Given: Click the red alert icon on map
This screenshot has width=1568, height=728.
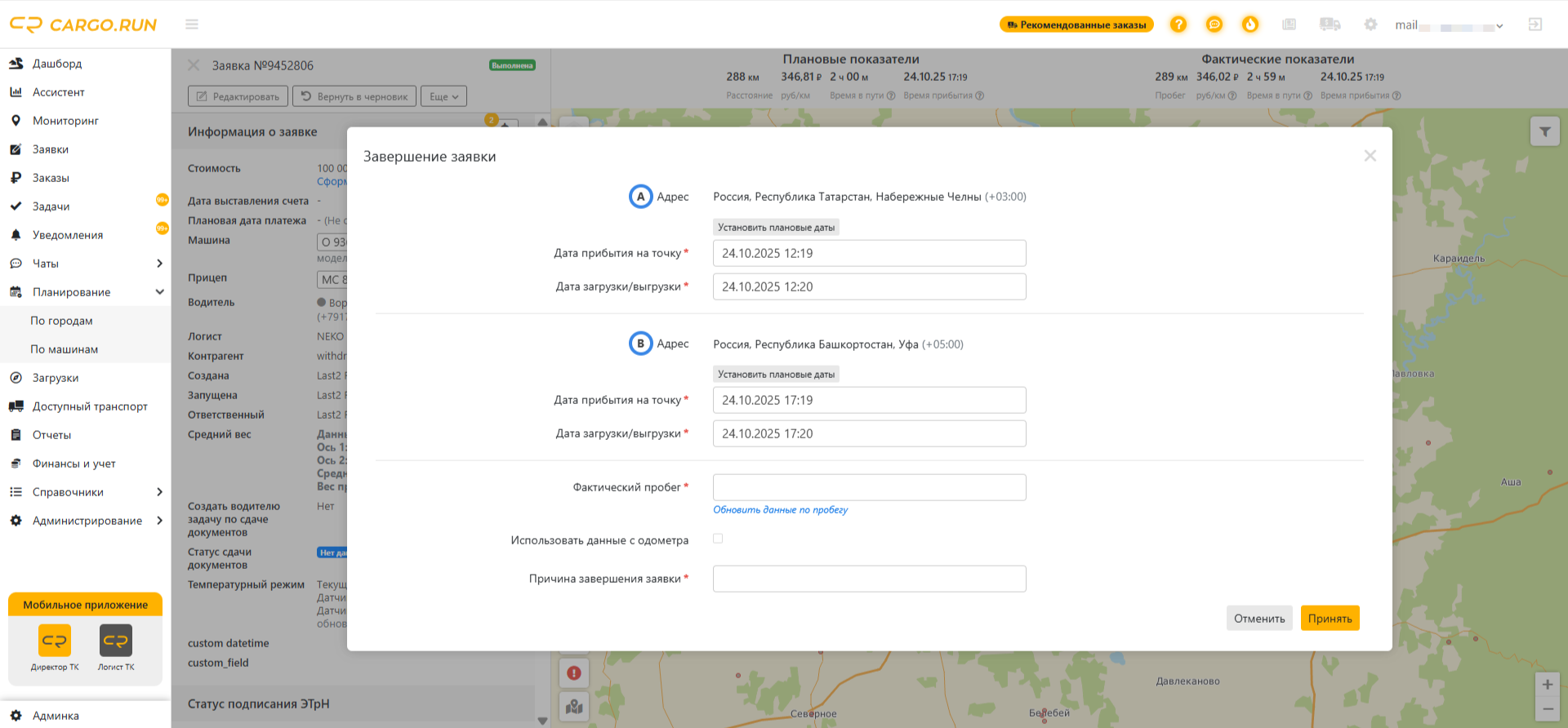Looking at the screenshot, I should (574, 673).
